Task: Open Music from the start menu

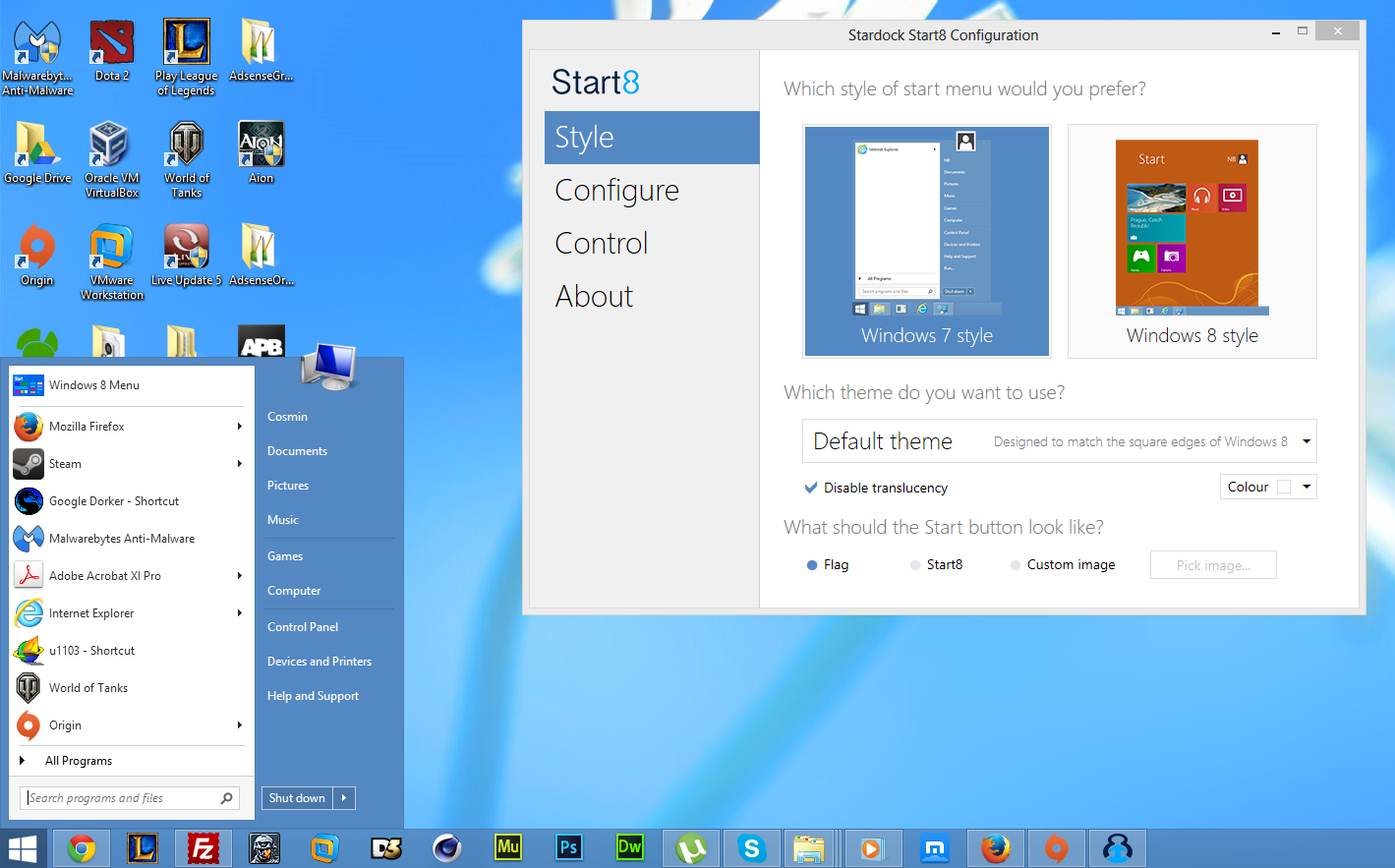Action: pyautogui.click(x=283, y=520)
